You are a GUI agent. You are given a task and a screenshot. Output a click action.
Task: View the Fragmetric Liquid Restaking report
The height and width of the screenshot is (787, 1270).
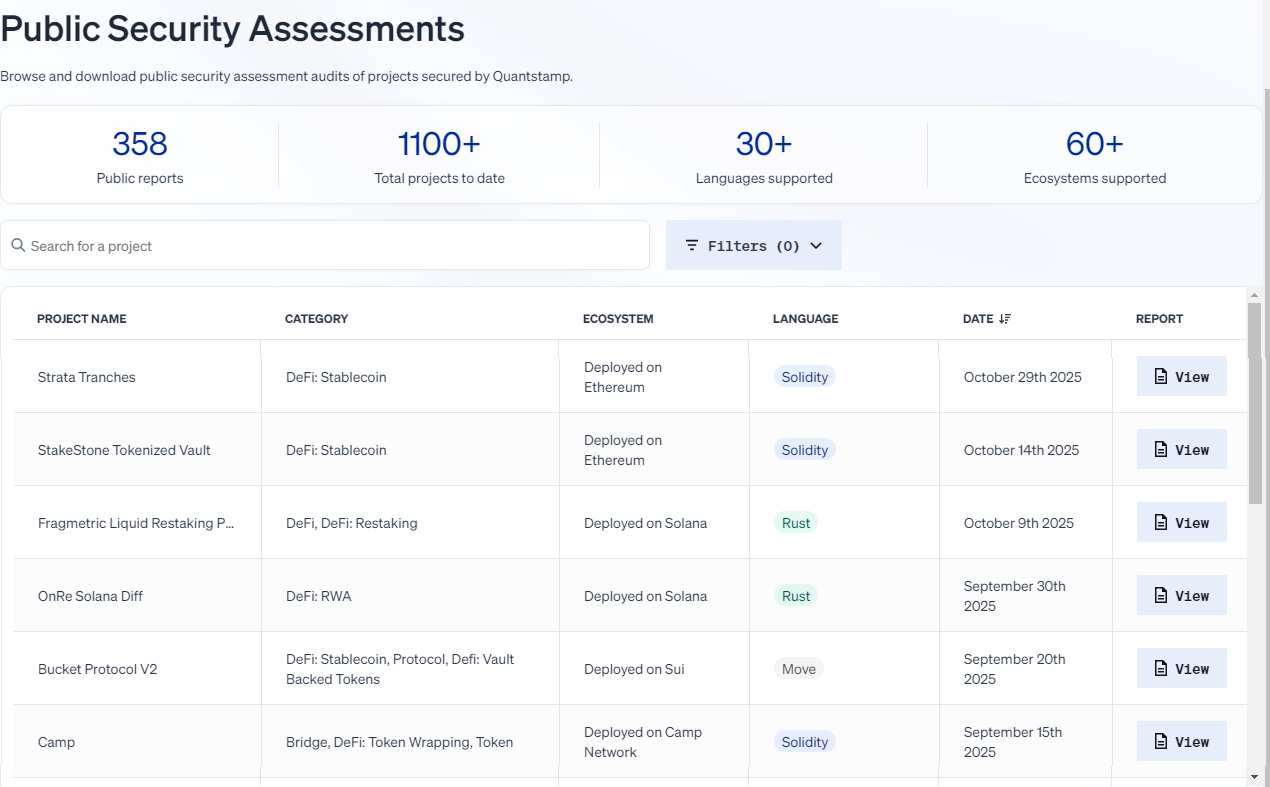(1181, 523)
